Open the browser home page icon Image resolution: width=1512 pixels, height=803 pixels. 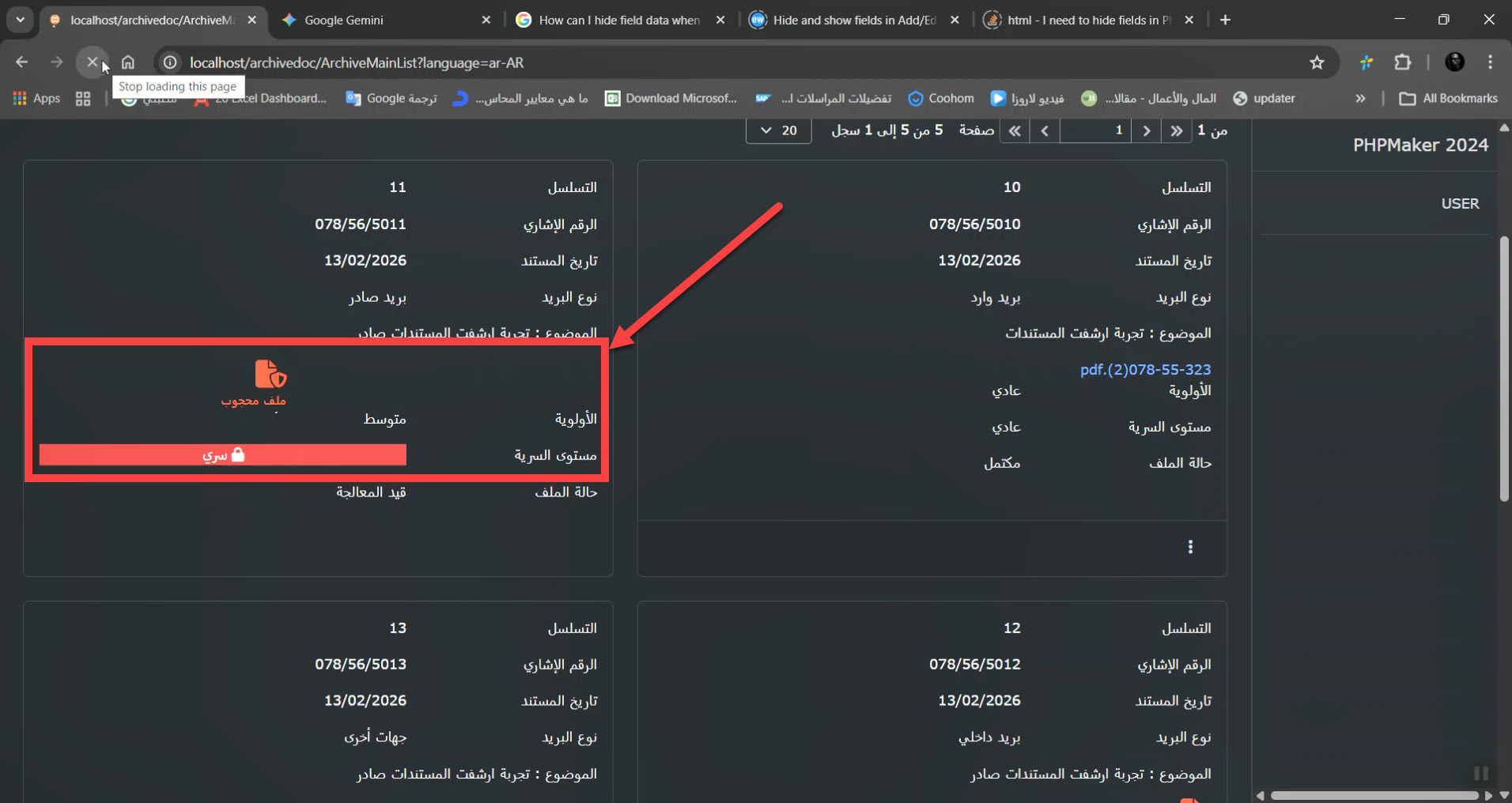pos(128,62)
